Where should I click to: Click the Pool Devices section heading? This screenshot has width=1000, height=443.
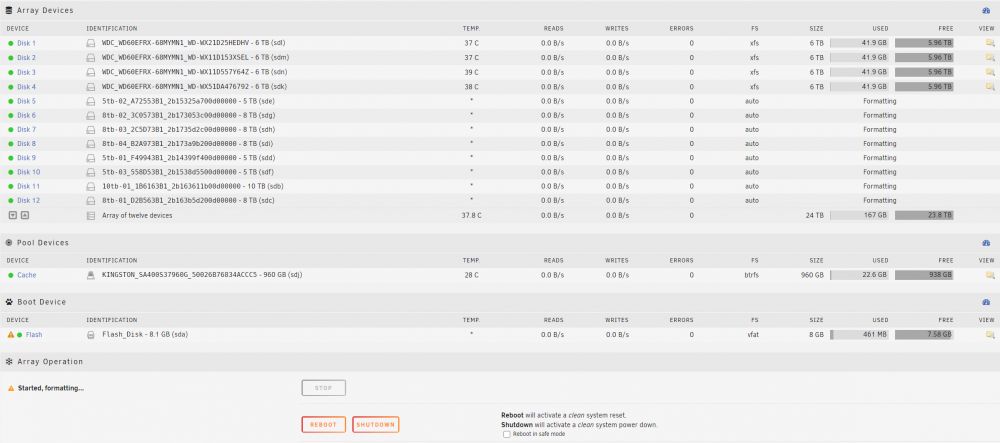coord(43,243)
